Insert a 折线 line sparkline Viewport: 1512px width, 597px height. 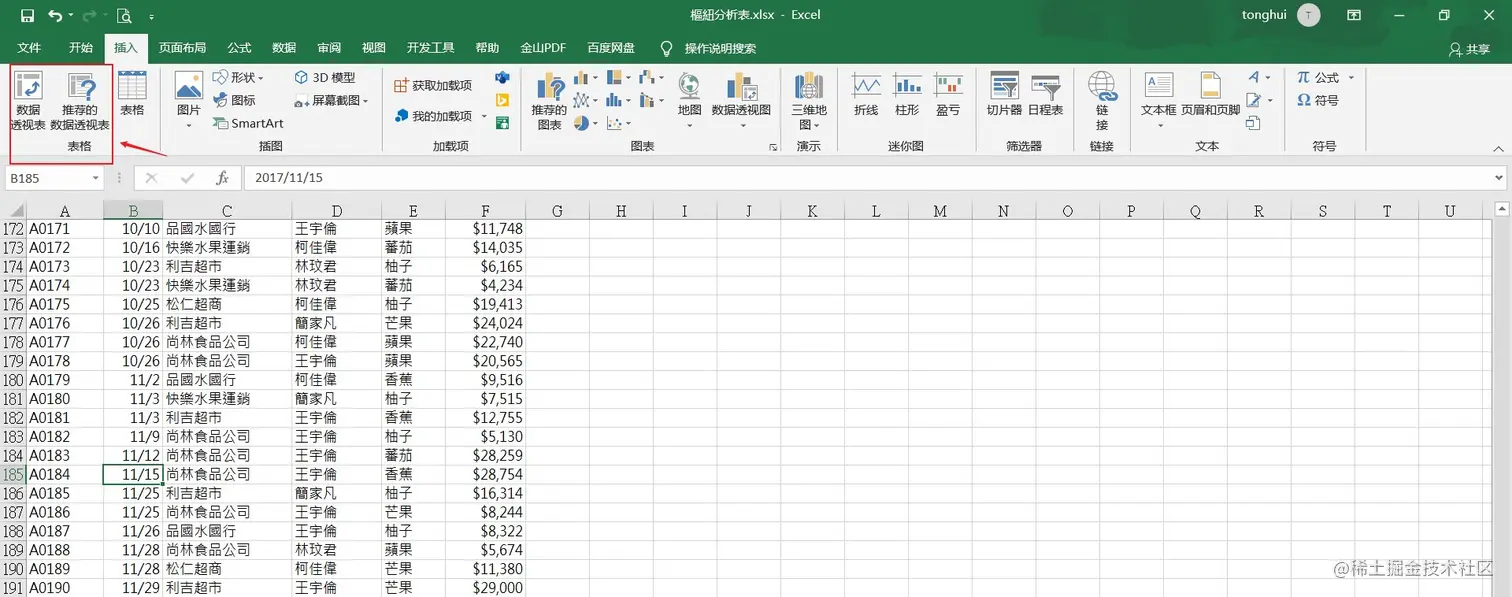pyautogui.click(x=866, y=95)
